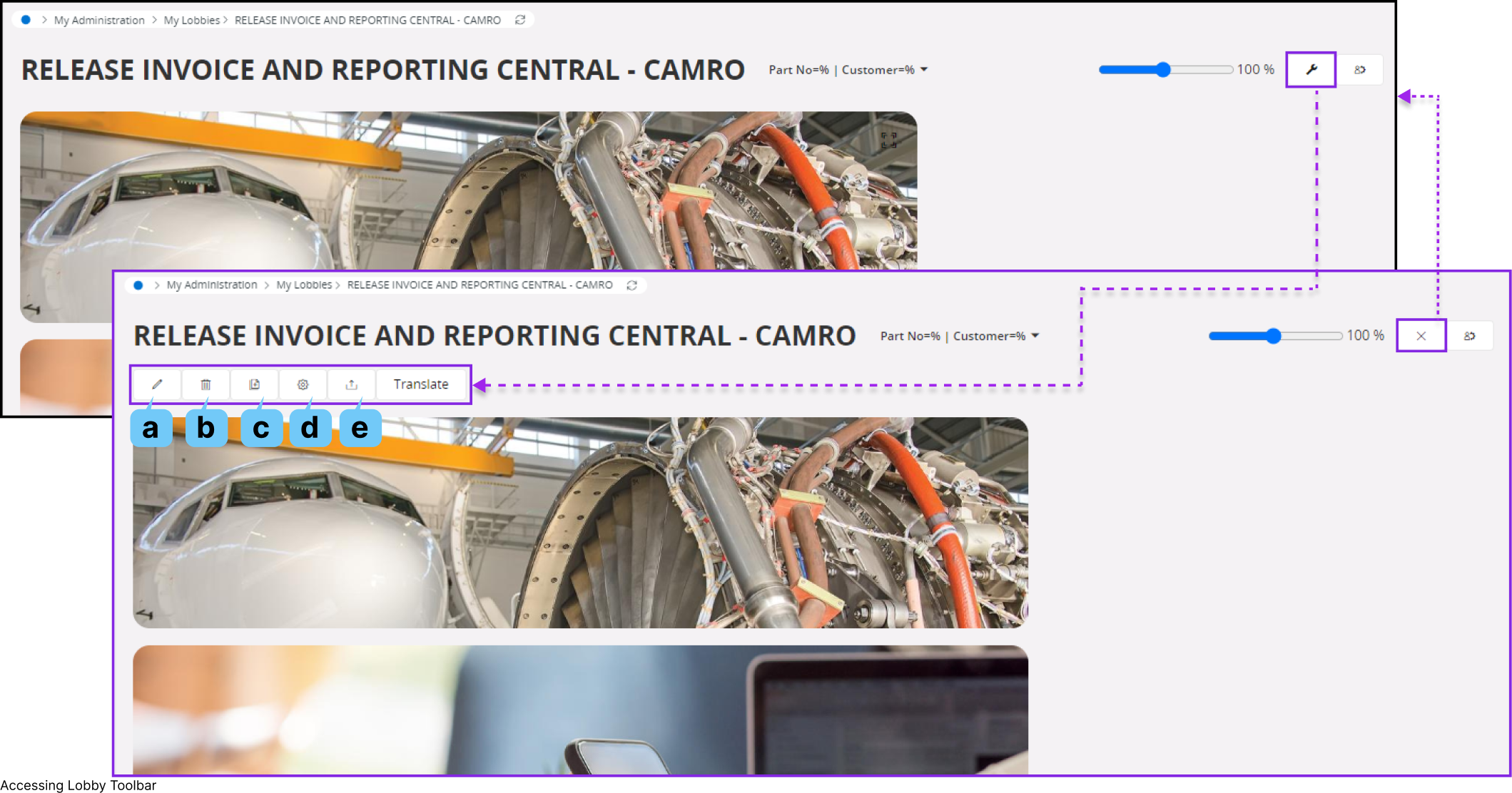Viewport: 1512px width, 793px height.
Task: Open the gear settings icon in the lobby toolbar
Action: tap(303, 384)
